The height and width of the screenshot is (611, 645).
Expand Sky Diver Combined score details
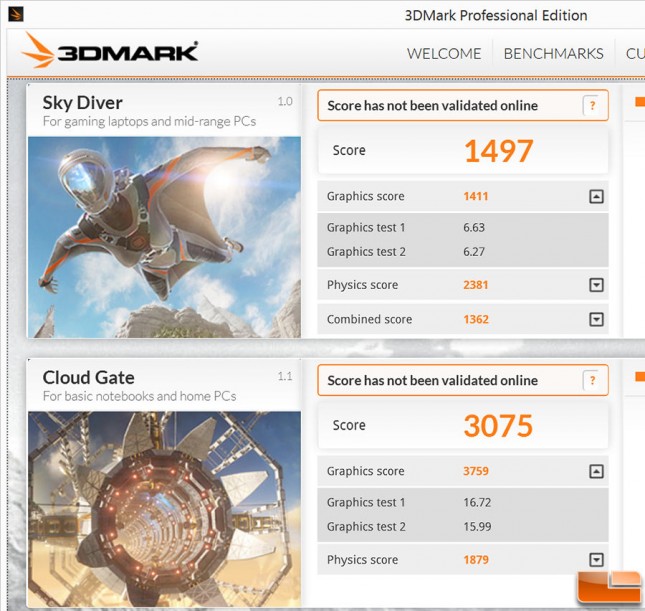596,319
